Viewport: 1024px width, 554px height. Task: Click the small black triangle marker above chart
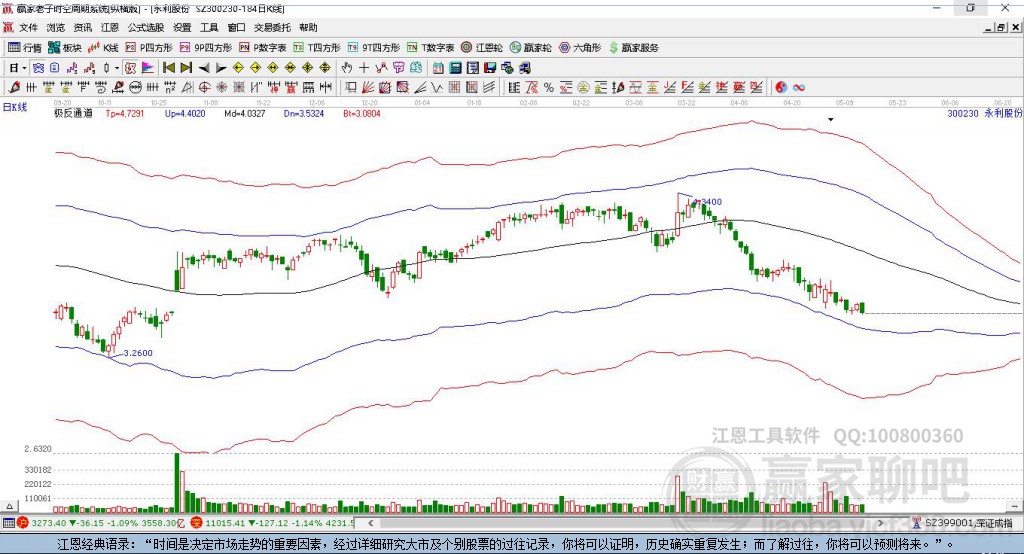click(831, 120)
